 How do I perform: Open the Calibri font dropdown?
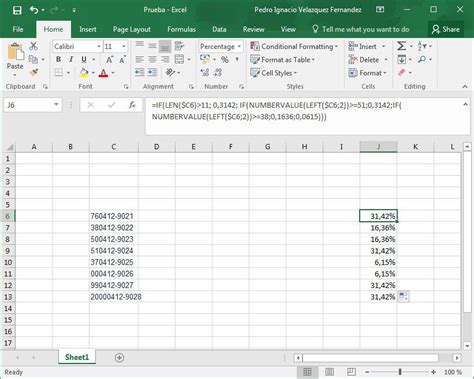coord(99,46)
